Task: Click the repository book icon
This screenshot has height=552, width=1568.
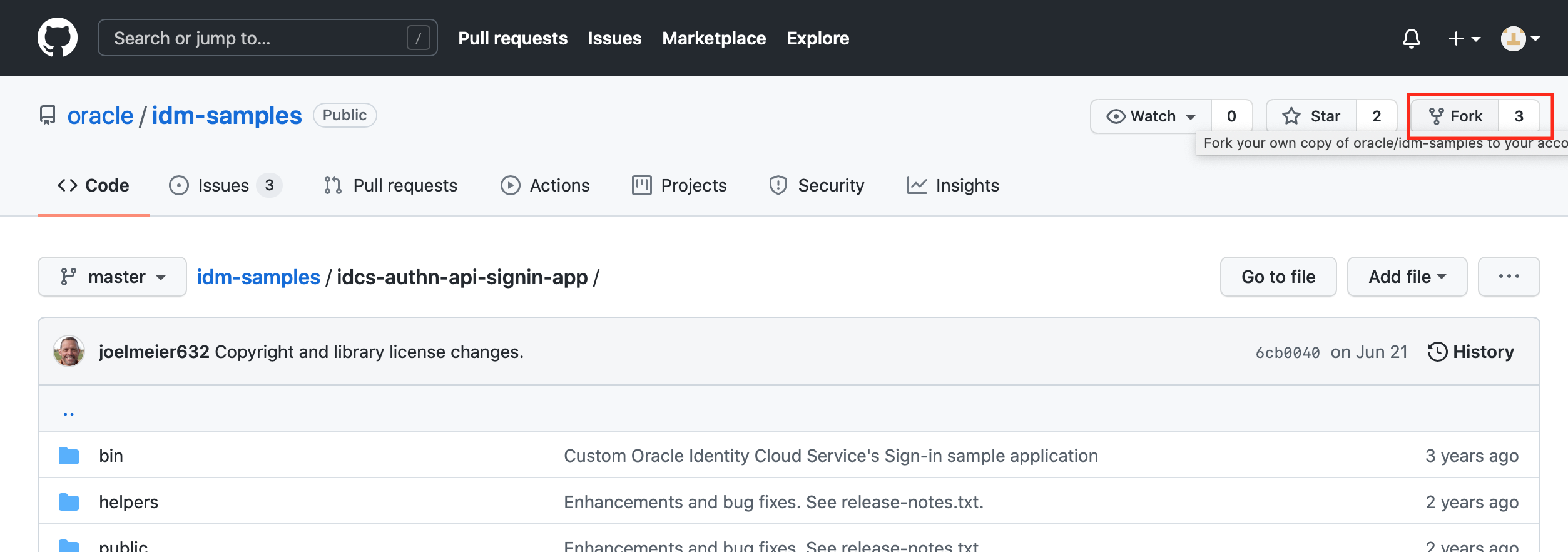Action: tap(48, 116)
